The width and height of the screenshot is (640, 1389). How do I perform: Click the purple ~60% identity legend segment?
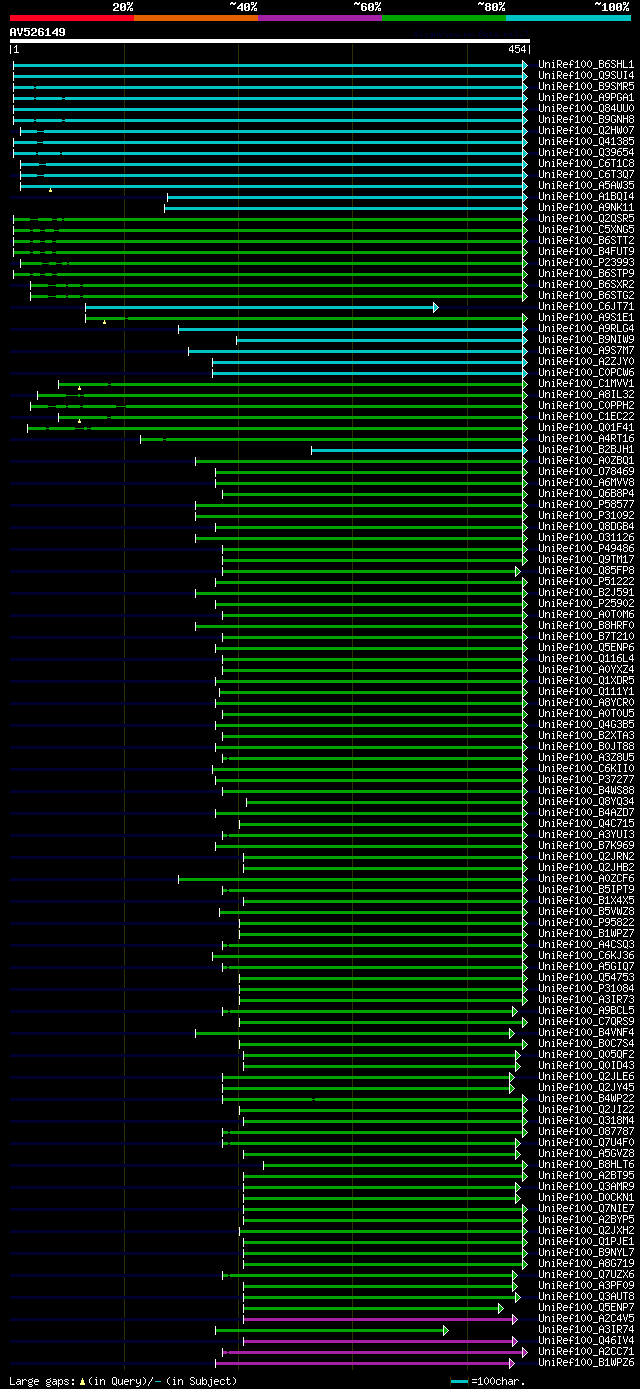point(320,17)
